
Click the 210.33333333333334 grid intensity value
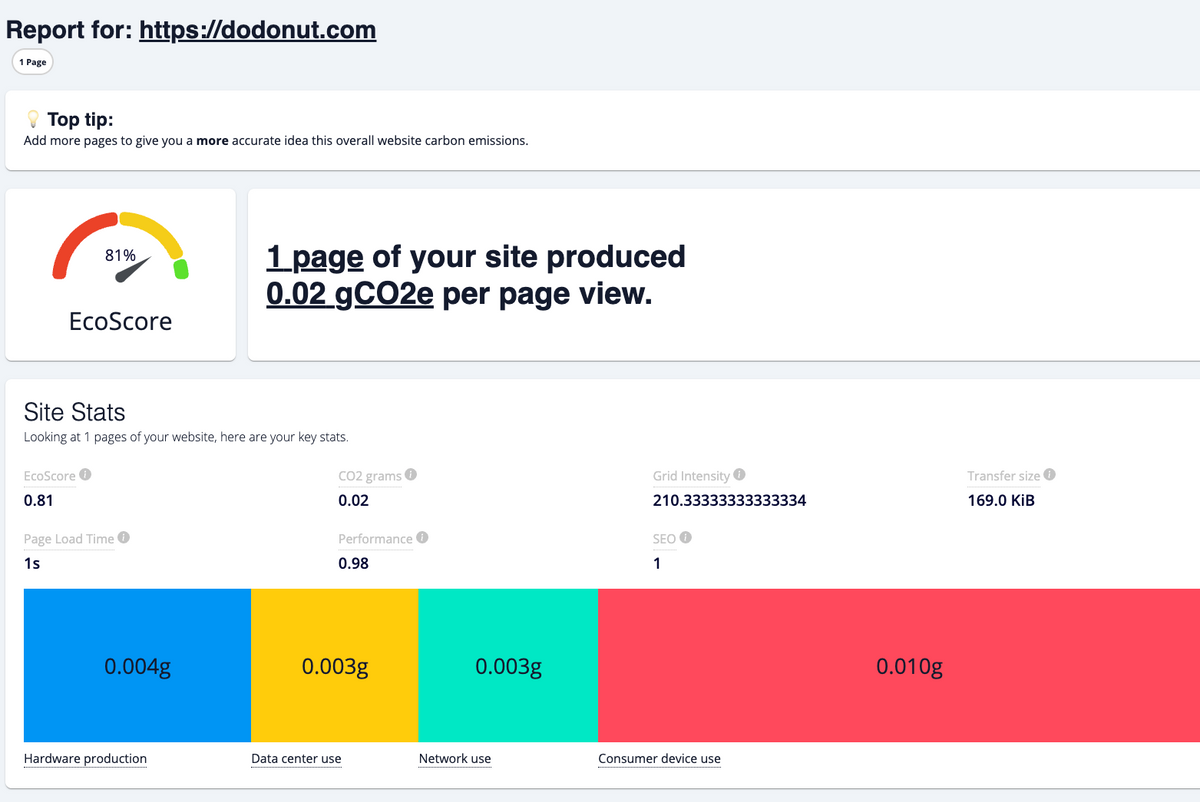click(x=729, y=501)
